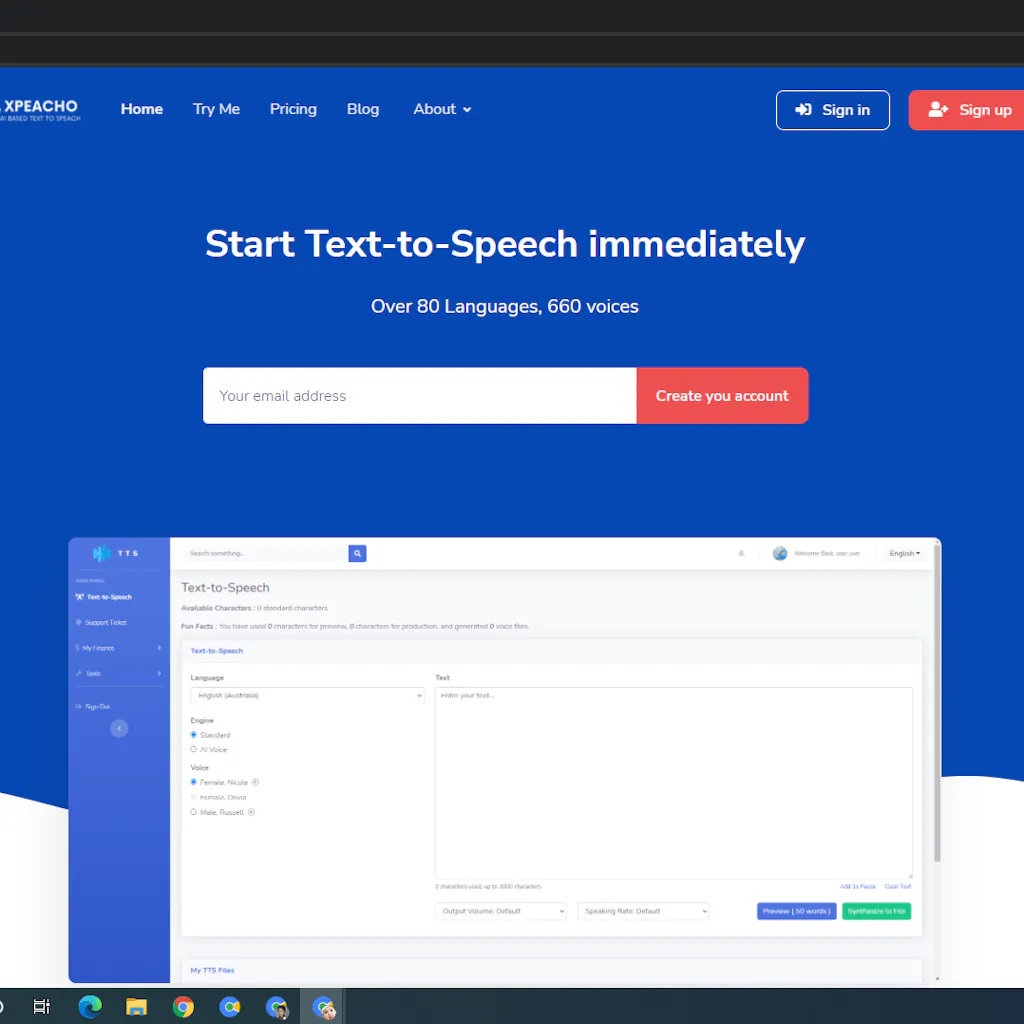Open the Try Me menu item
The width and height of the screenshot is (1024, 1024).
216,109
